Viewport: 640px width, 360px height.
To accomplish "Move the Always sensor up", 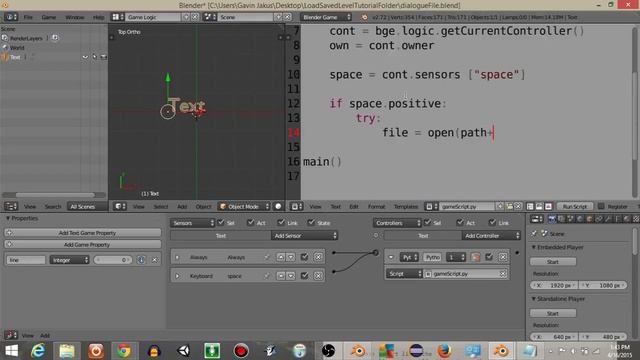I will pos(281,257).
